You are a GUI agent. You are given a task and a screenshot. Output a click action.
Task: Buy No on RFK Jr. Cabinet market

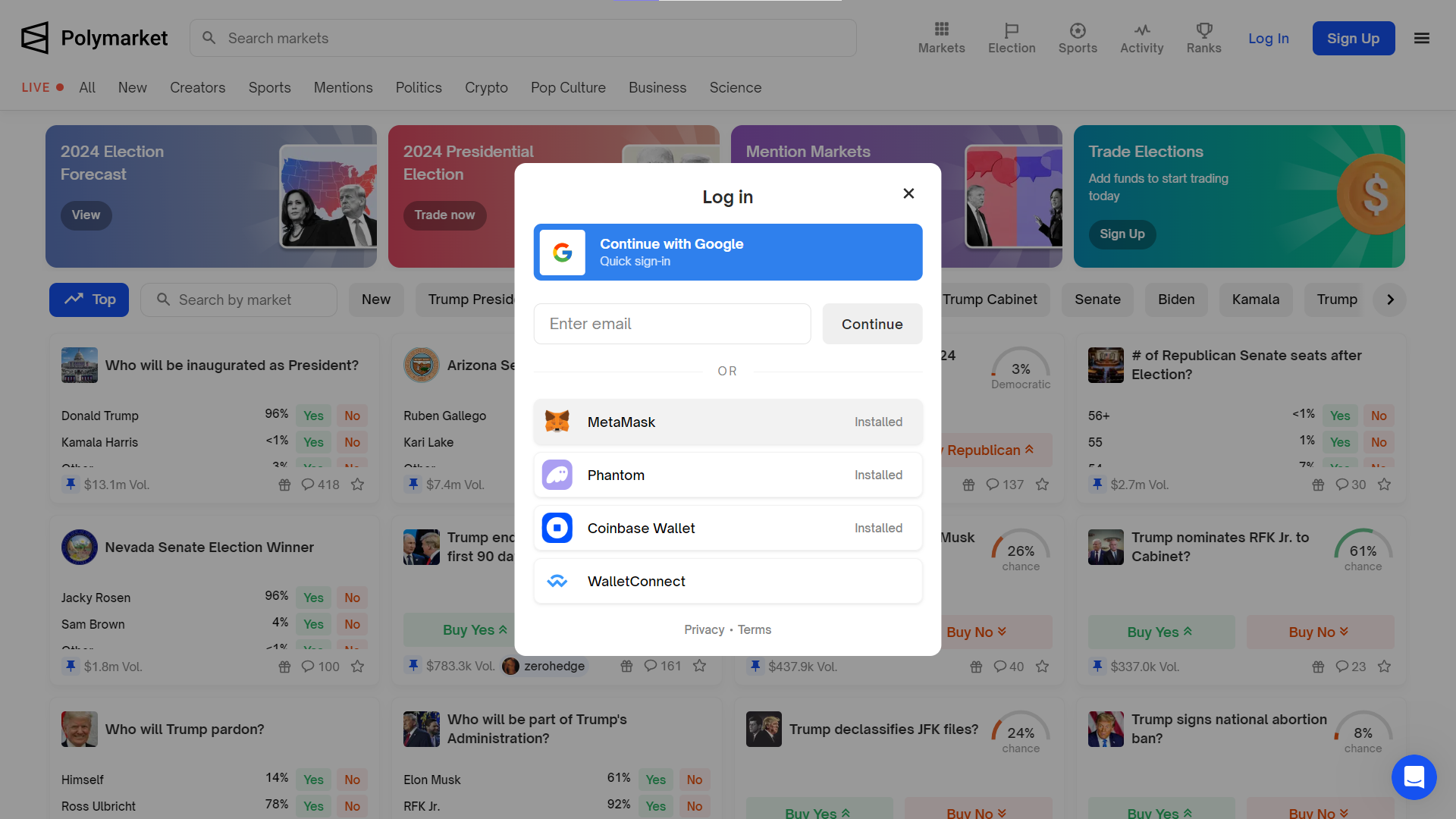coord(1319,632)
